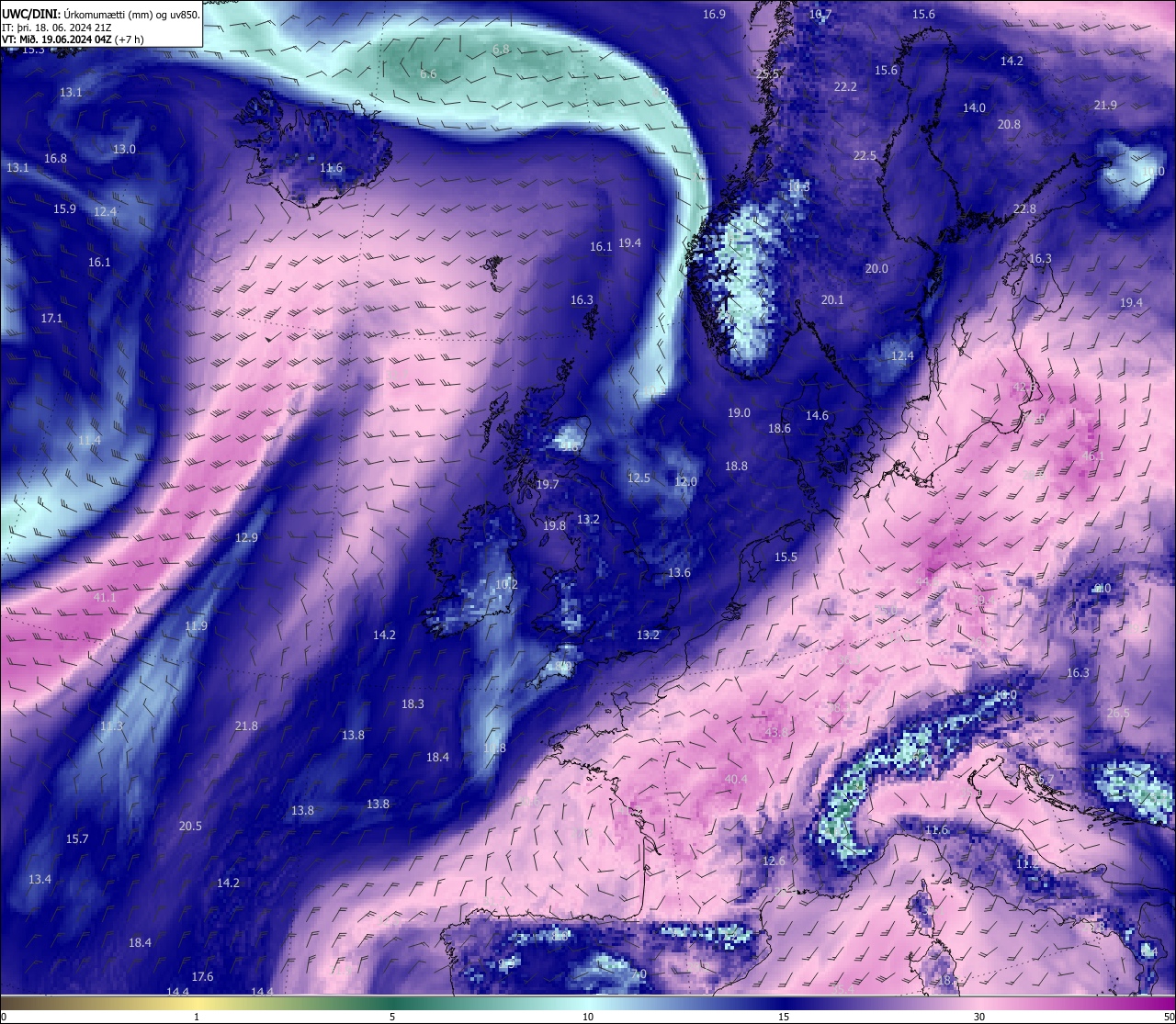Click the 20.5 value label
1176x1024 pixels.
pos(190,826)
